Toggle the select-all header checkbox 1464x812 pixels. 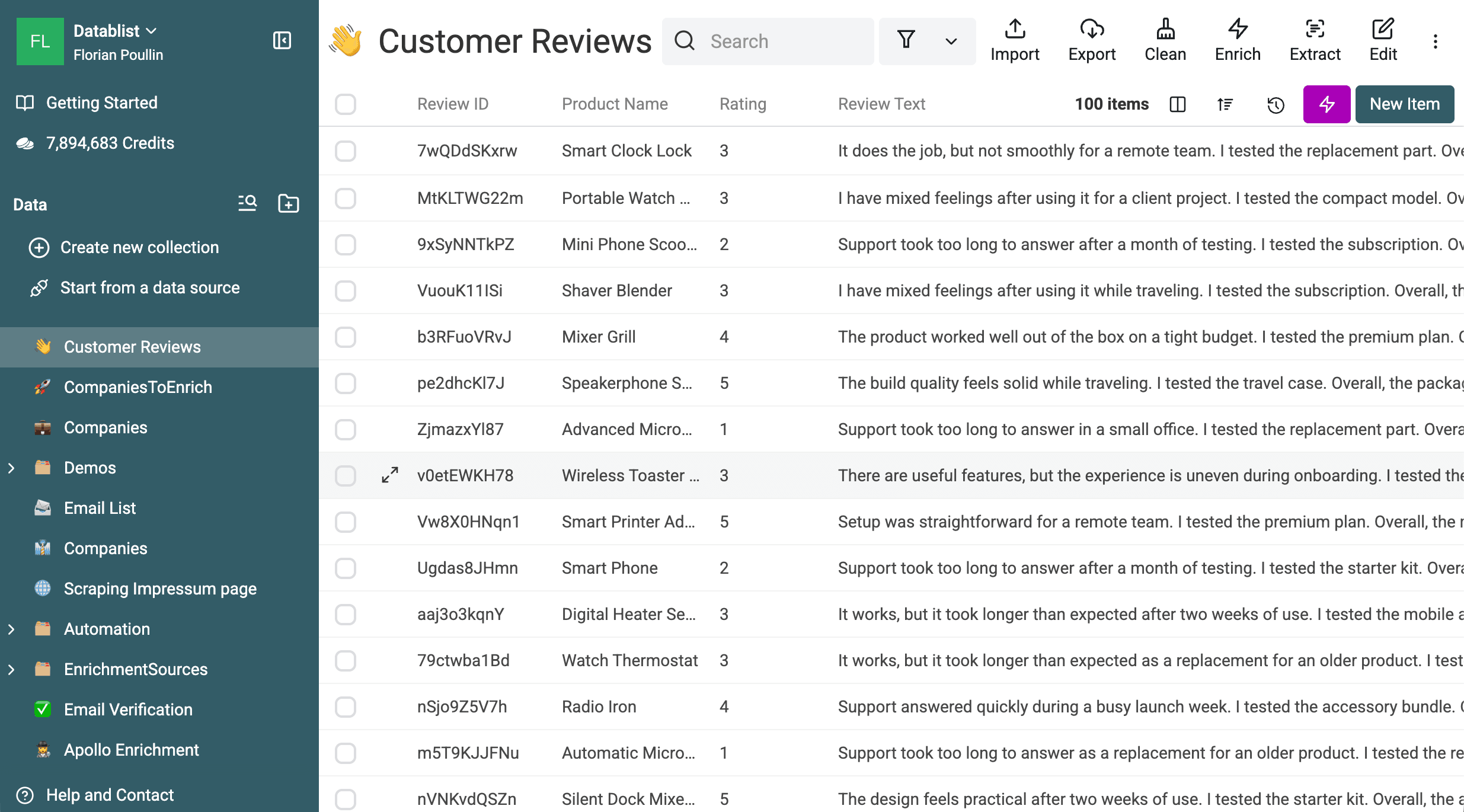[346, 104]
